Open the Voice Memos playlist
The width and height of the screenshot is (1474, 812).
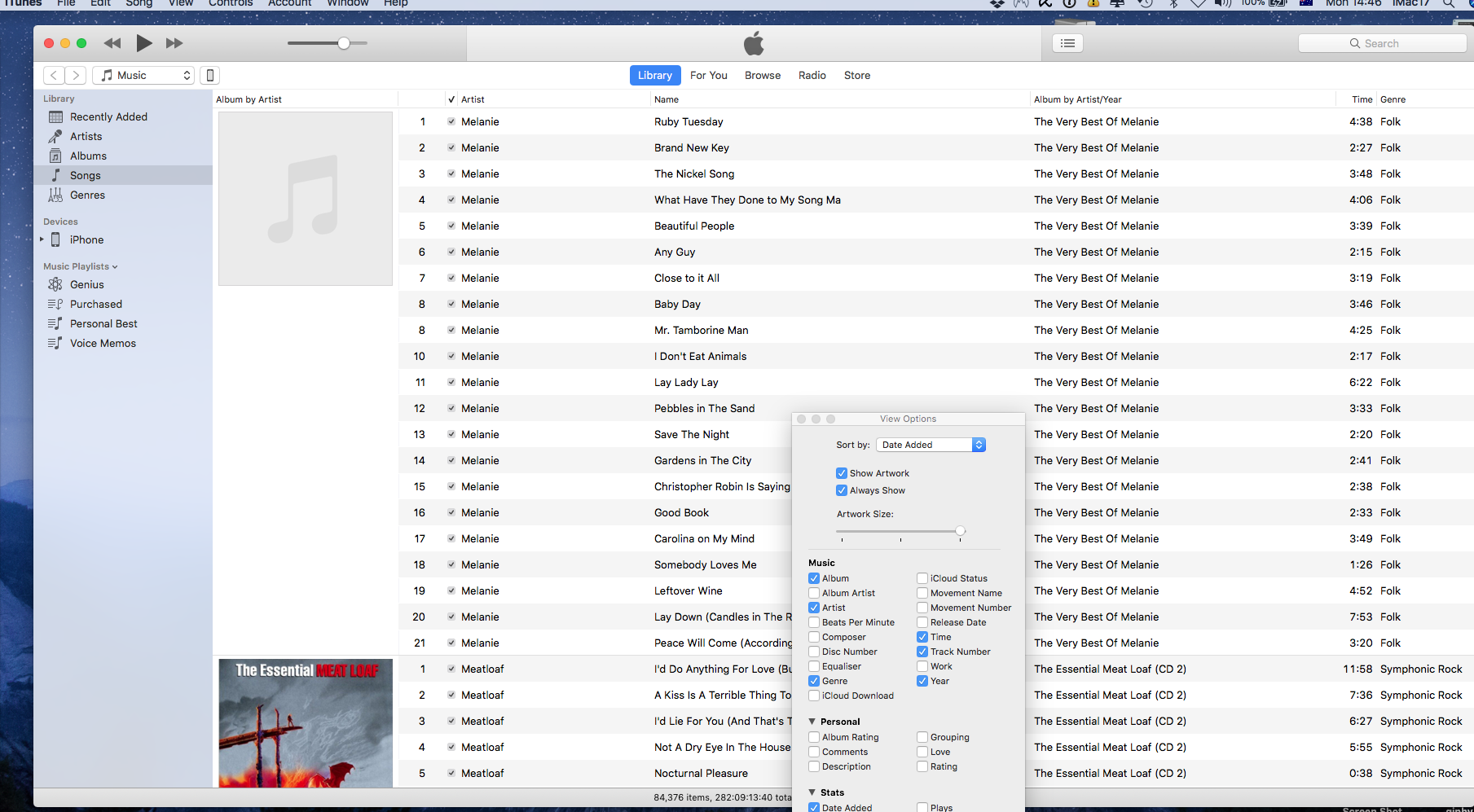pyautogui.click(x=103, y=343)
